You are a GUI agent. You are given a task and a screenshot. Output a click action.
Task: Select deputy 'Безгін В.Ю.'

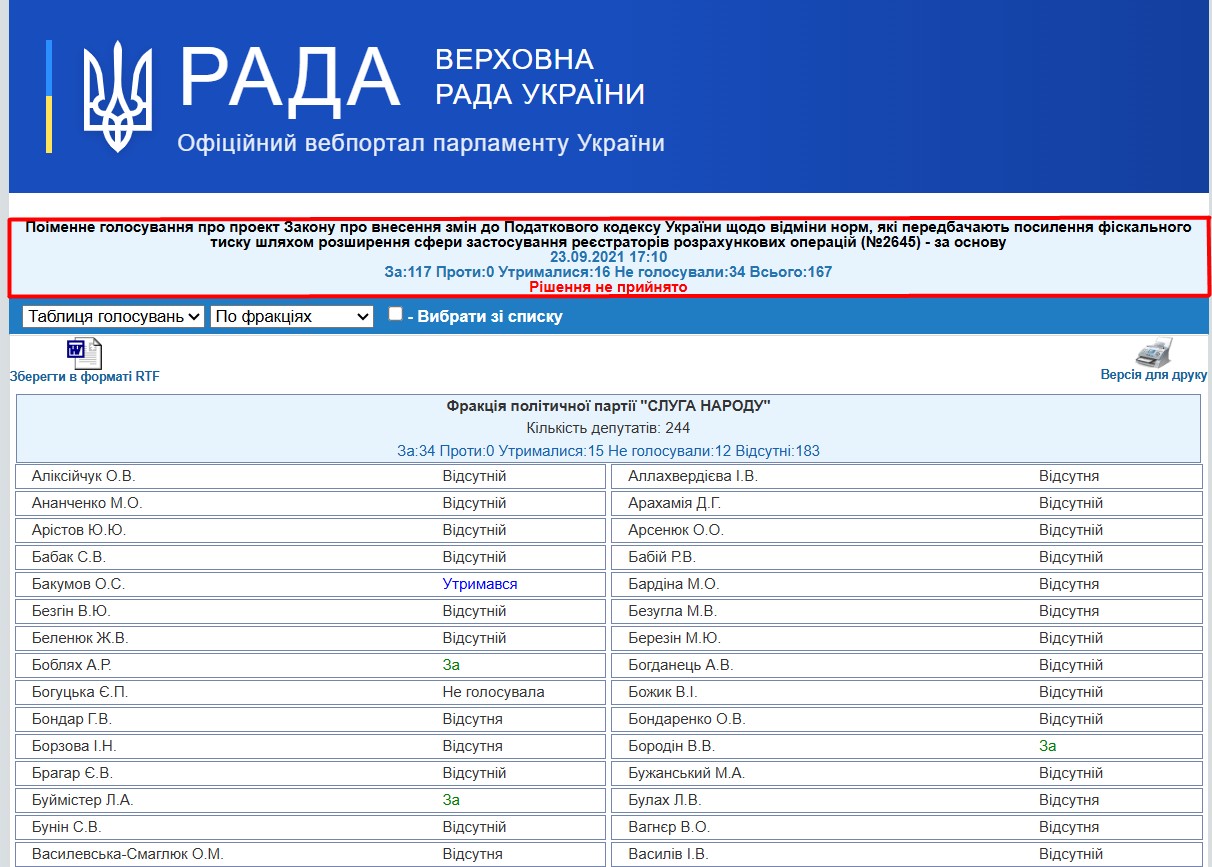[71, 611]
